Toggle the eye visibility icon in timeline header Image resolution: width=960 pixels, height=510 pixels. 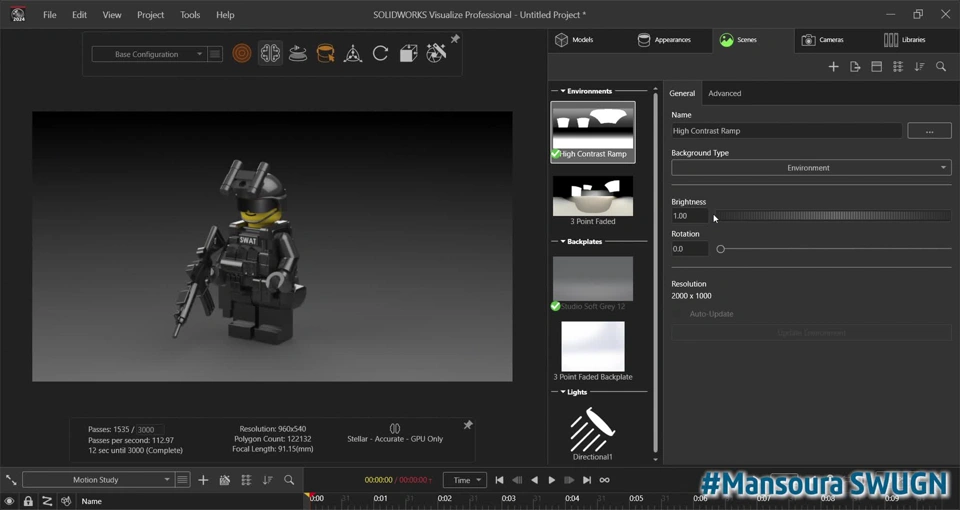pos(9,501)
